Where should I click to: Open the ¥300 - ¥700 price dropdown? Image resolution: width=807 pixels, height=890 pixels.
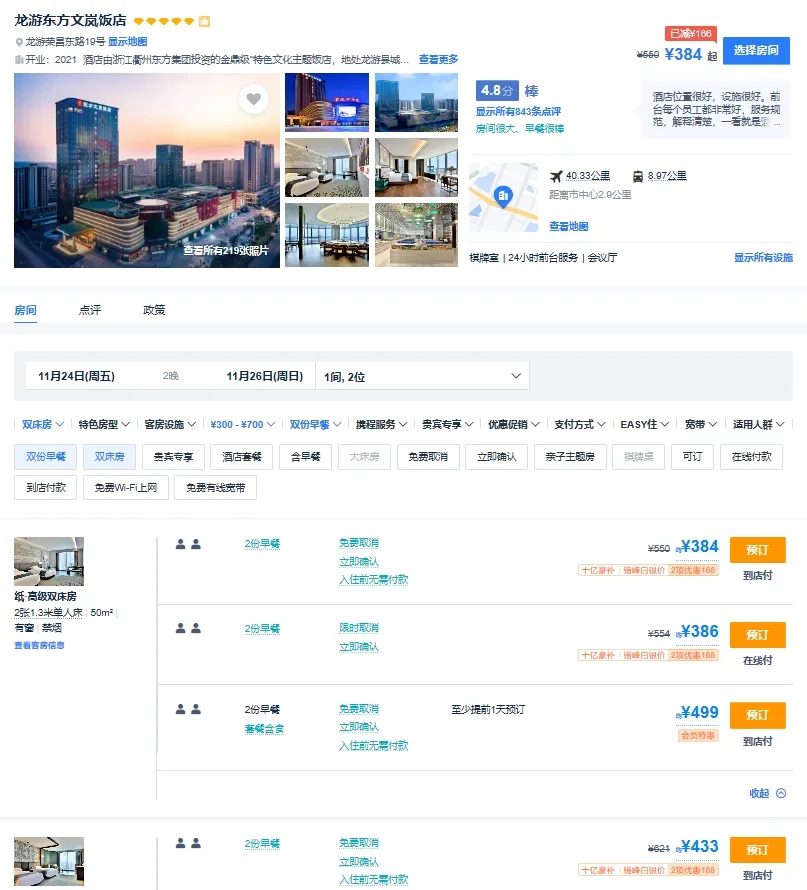(242, 424)
